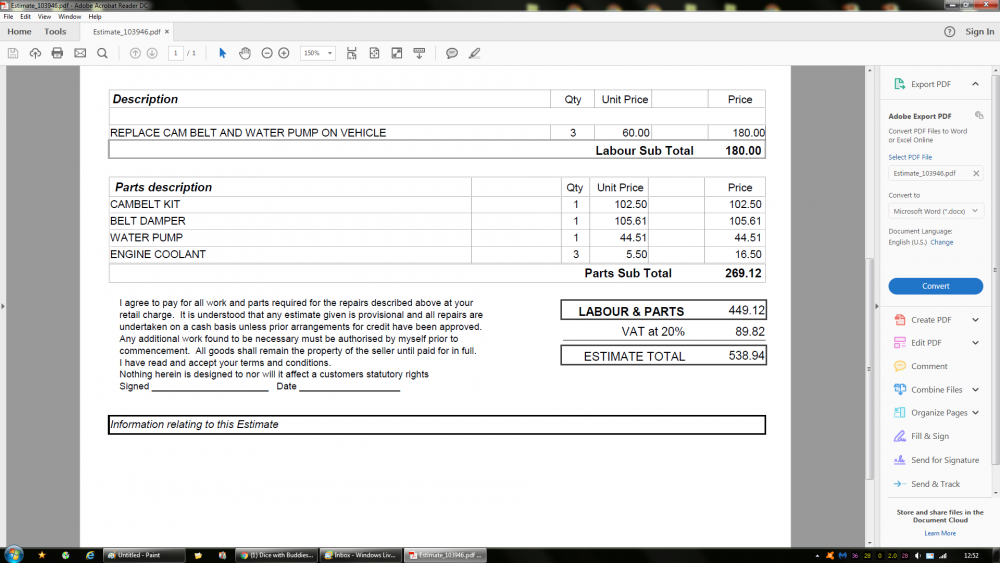Screen dimensions: 1000x563
Task: Expand the Create PDF chevron
Action: (x=975, y=320)
